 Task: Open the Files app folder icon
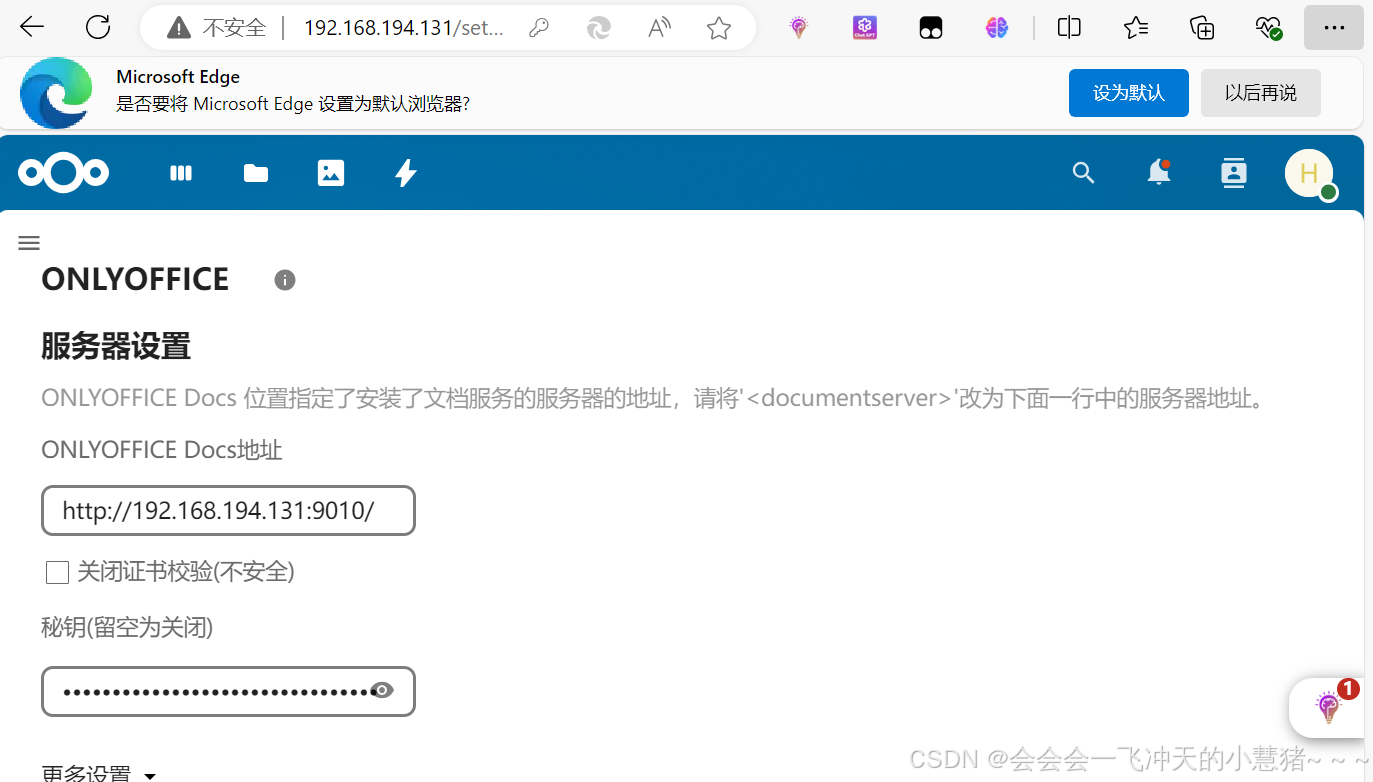pyautogui.click(x=255, y=173)
